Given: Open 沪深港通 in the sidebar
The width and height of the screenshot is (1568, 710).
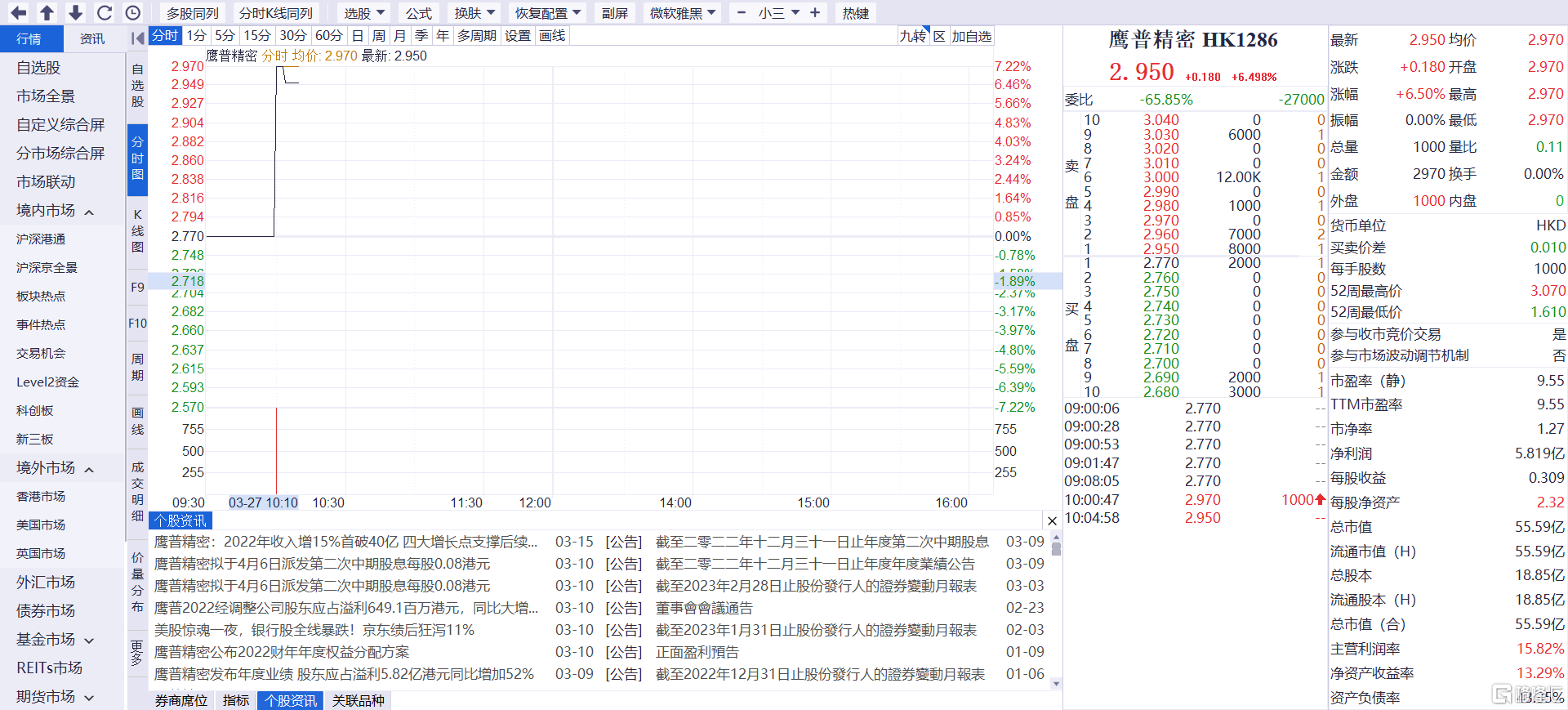Looking at the screenshot, I should (41, 239).
